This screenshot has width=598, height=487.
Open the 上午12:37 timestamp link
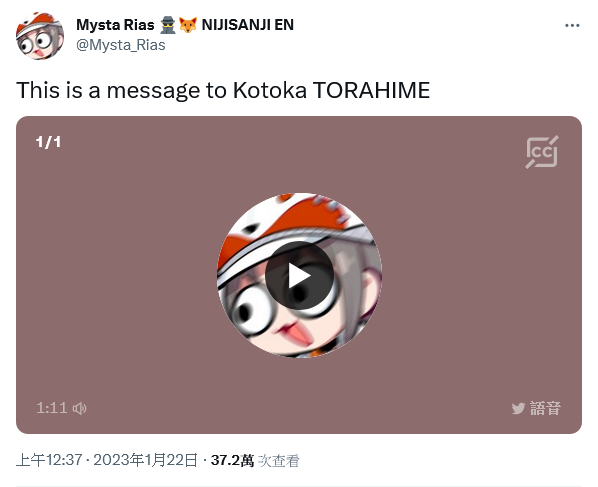49,460
